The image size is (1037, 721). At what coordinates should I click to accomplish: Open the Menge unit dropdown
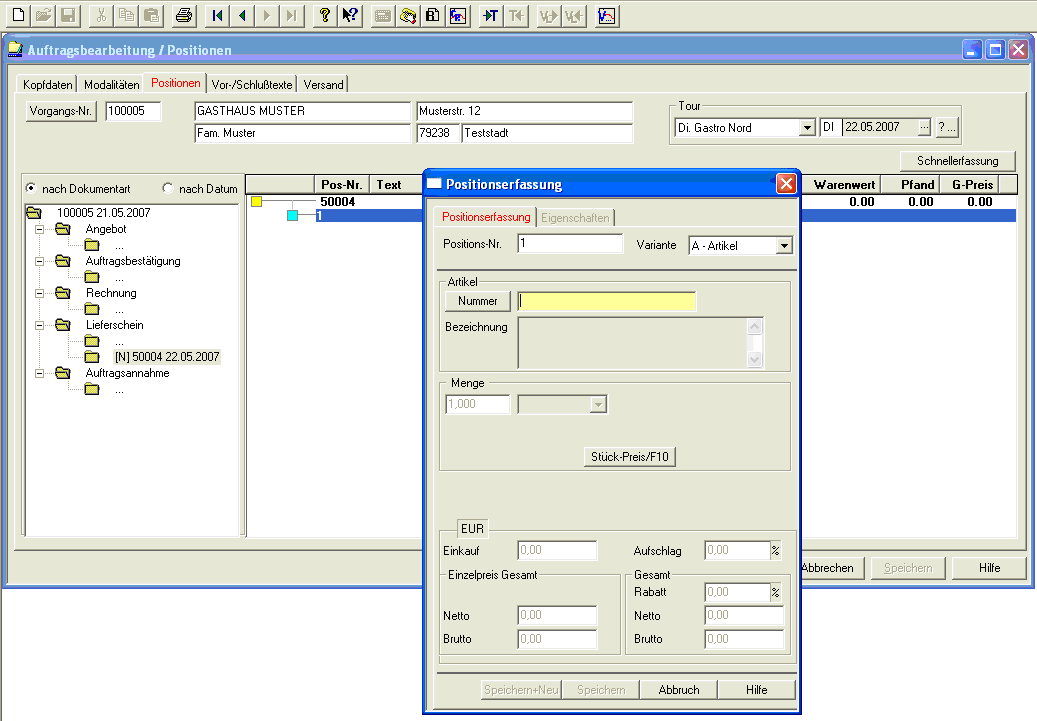click(598, 404)
